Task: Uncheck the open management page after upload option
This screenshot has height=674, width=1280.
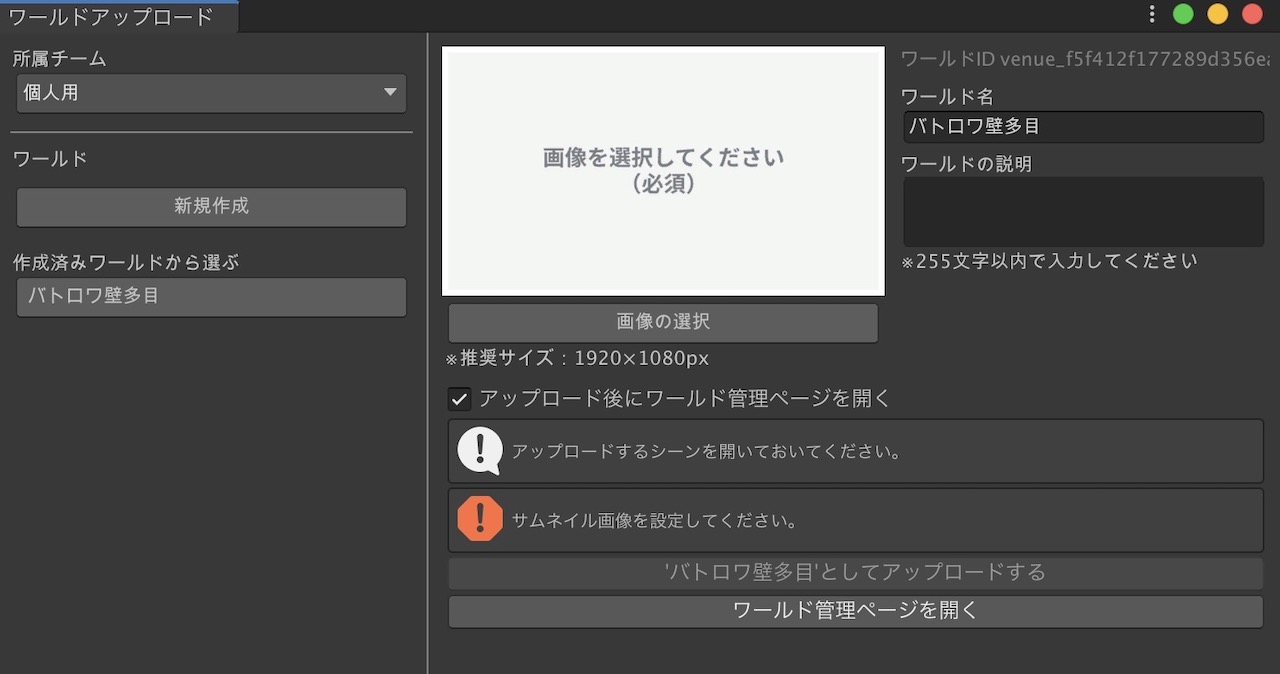Action: click(459, 399)
